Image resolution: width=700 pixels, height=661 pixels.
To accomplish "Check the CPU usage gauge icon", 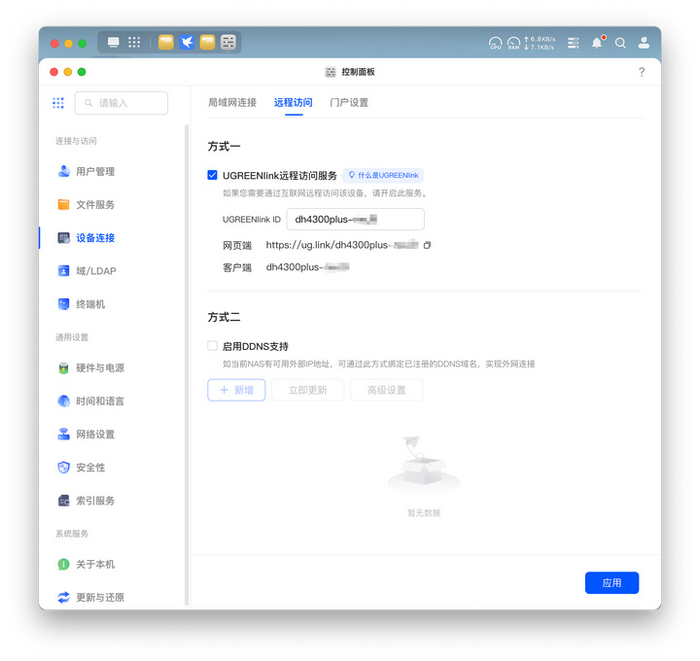I will tap(495, 43).
